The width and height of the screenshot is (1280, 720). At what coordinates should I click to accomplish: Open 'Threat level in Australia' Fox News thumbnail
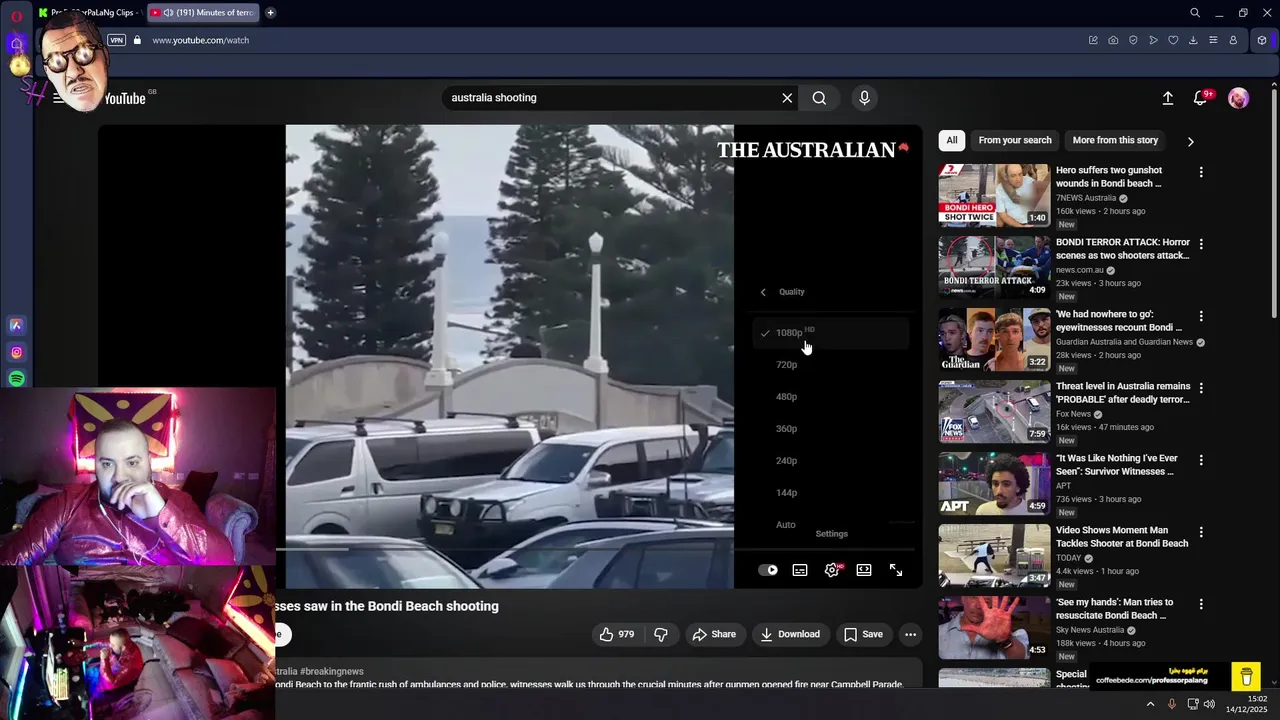[994, 411]
